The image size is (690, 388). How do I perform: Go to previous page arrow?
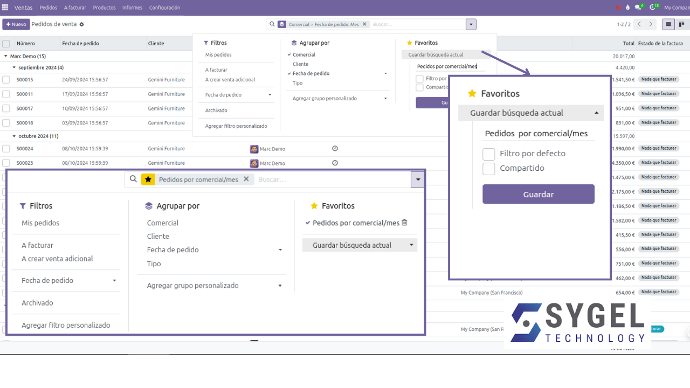[639, 24]
